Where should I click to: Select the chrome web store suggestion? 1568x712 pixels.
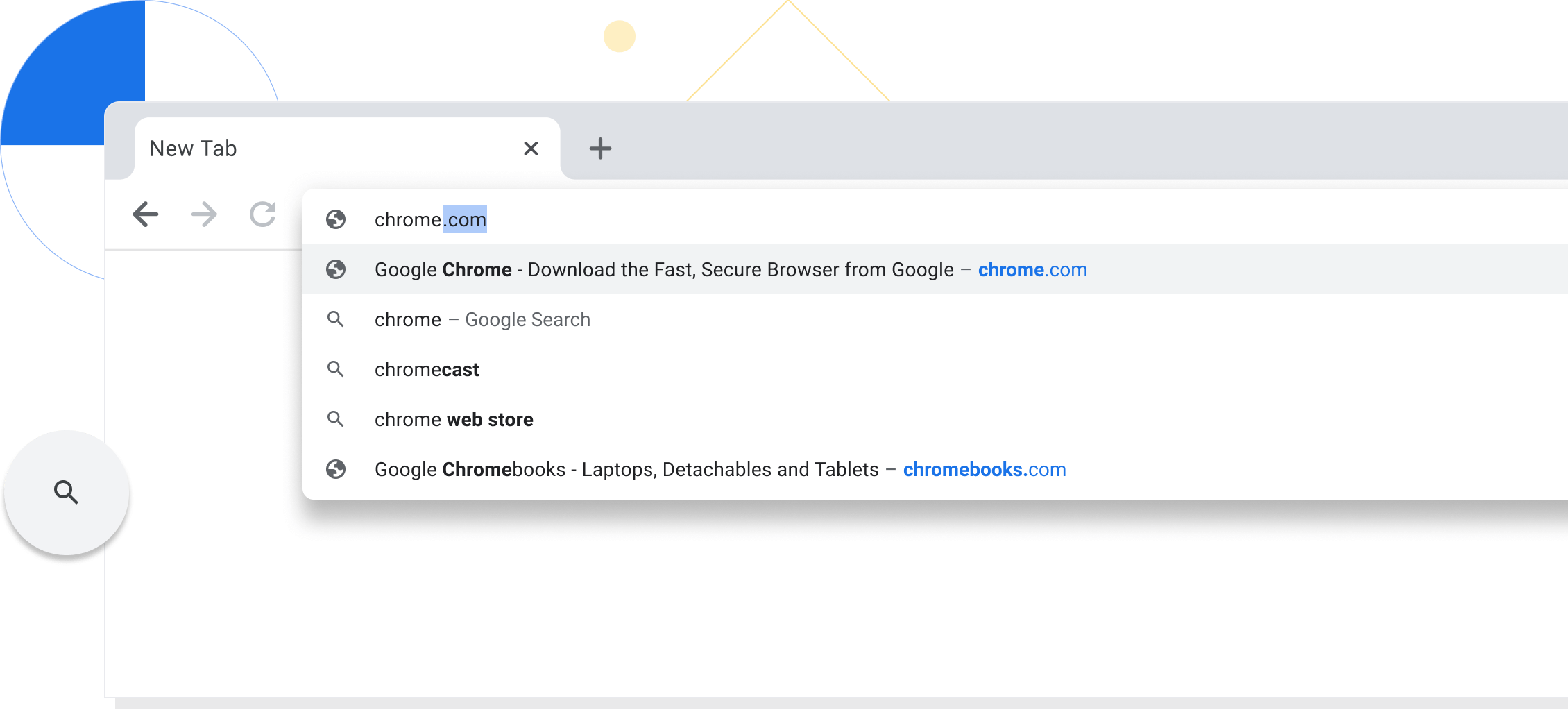(x=454, y=419)
